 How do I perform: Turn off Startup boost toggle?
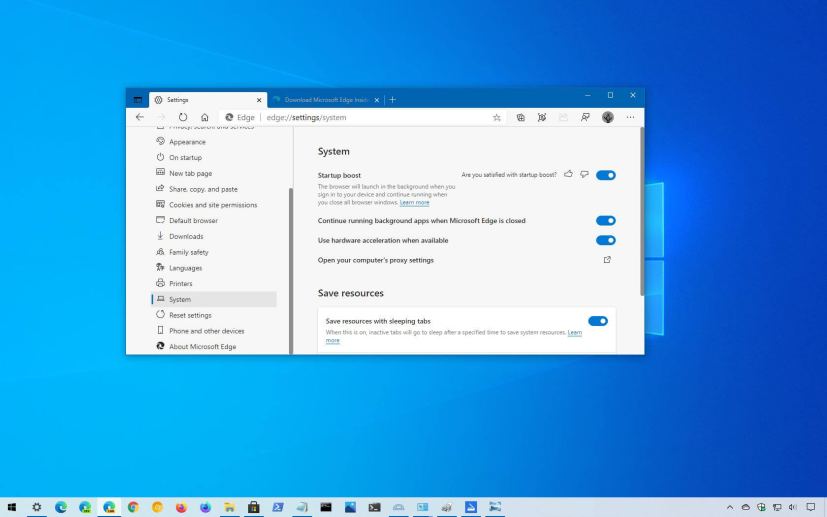[x=605, y=175]
